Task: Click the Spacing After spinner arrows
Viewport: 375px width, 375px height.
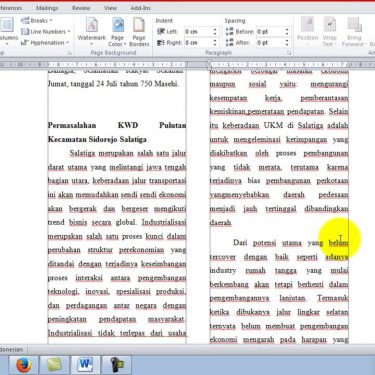Action: 287,43
